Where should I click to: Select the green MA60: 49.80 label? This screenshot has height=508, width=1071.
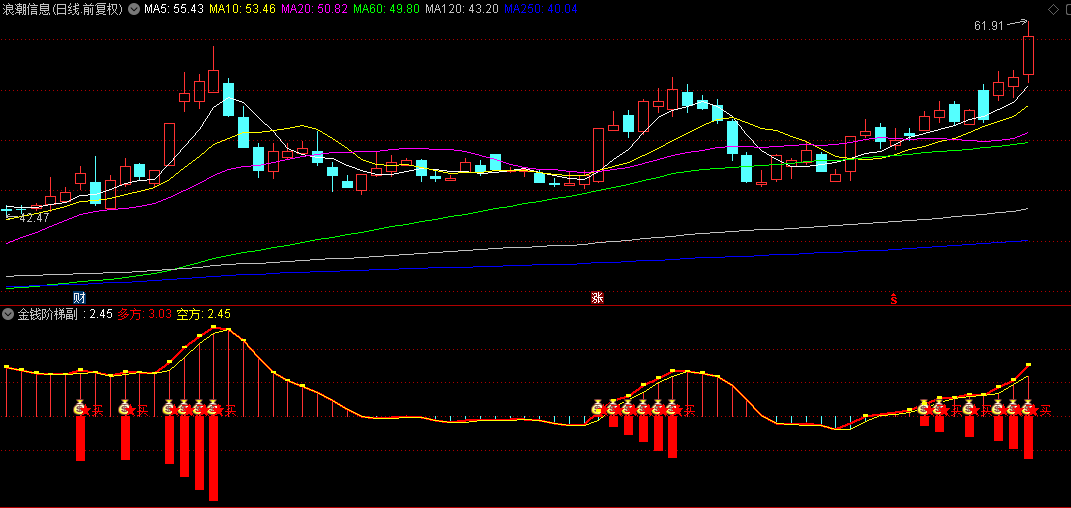(x=387, y=9)
